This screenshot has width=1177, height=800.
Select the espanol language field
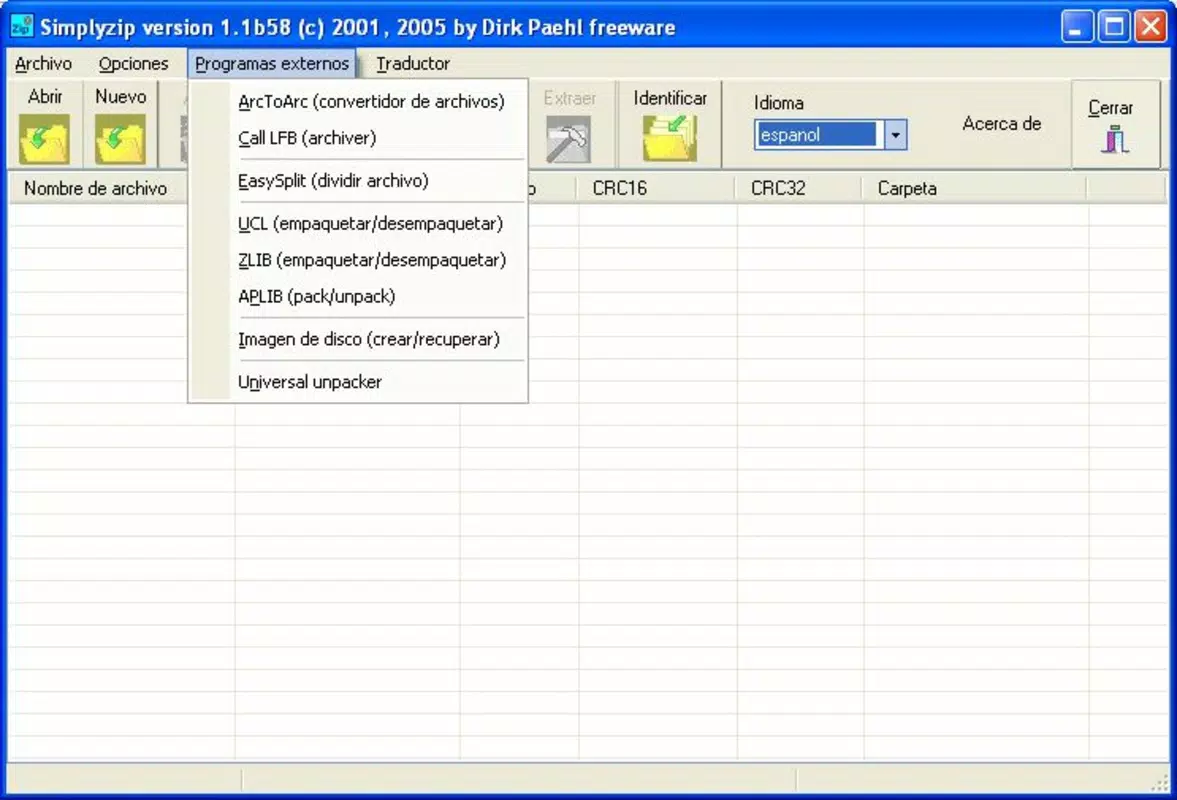[817, 135]
